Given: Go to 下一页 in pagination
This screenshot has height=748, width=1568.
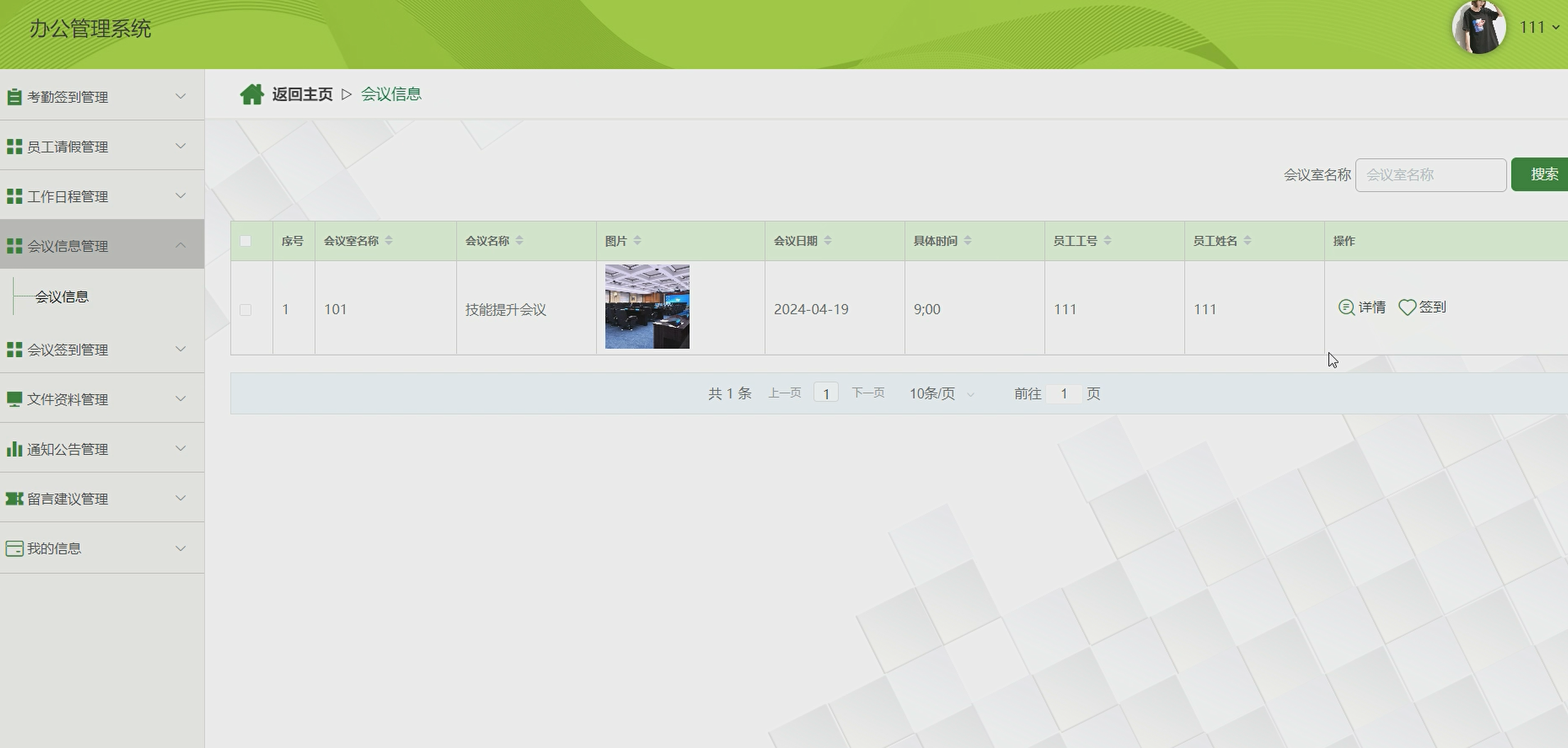Looking at the screenshot, I should pos(868,393).
